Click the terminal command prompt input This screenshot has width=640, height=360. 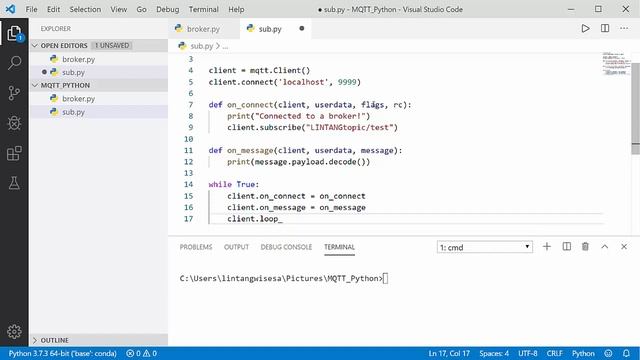coord(386,278)
